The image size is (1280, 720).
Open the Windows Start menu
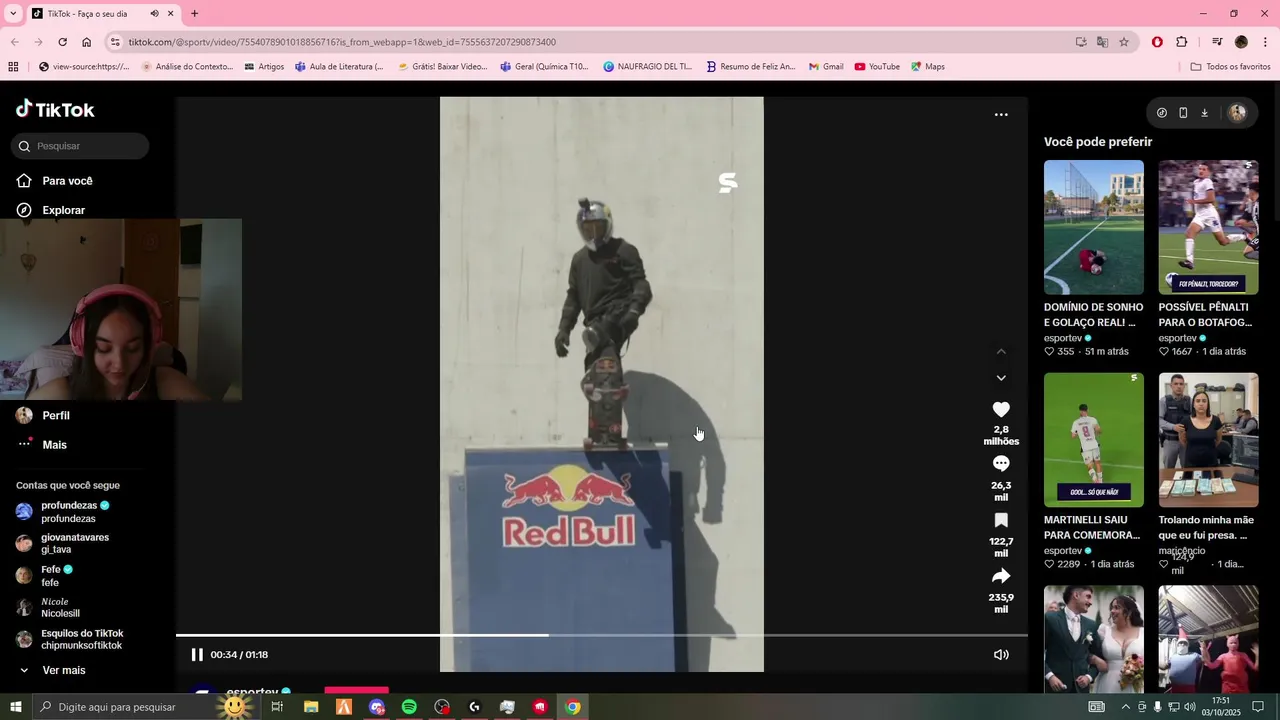[x=16, y=707]
